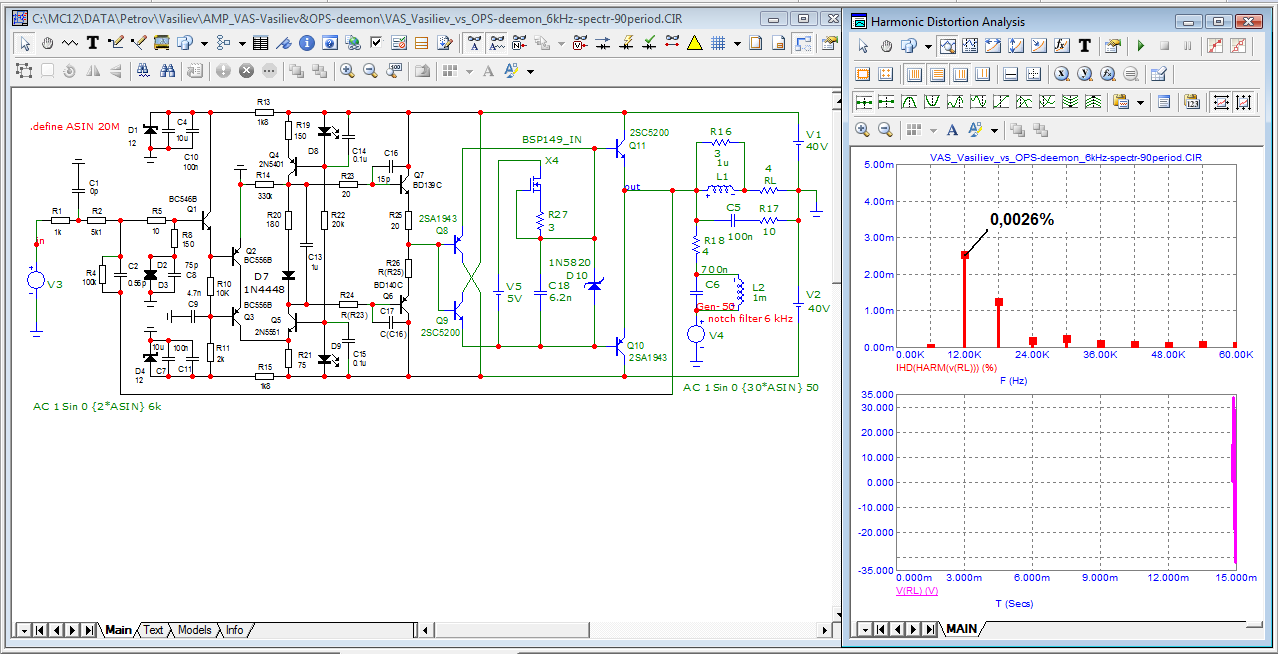Click the yellow triangle warning icon
This screenshot has width=1278, height=654.
click(694, 43)
